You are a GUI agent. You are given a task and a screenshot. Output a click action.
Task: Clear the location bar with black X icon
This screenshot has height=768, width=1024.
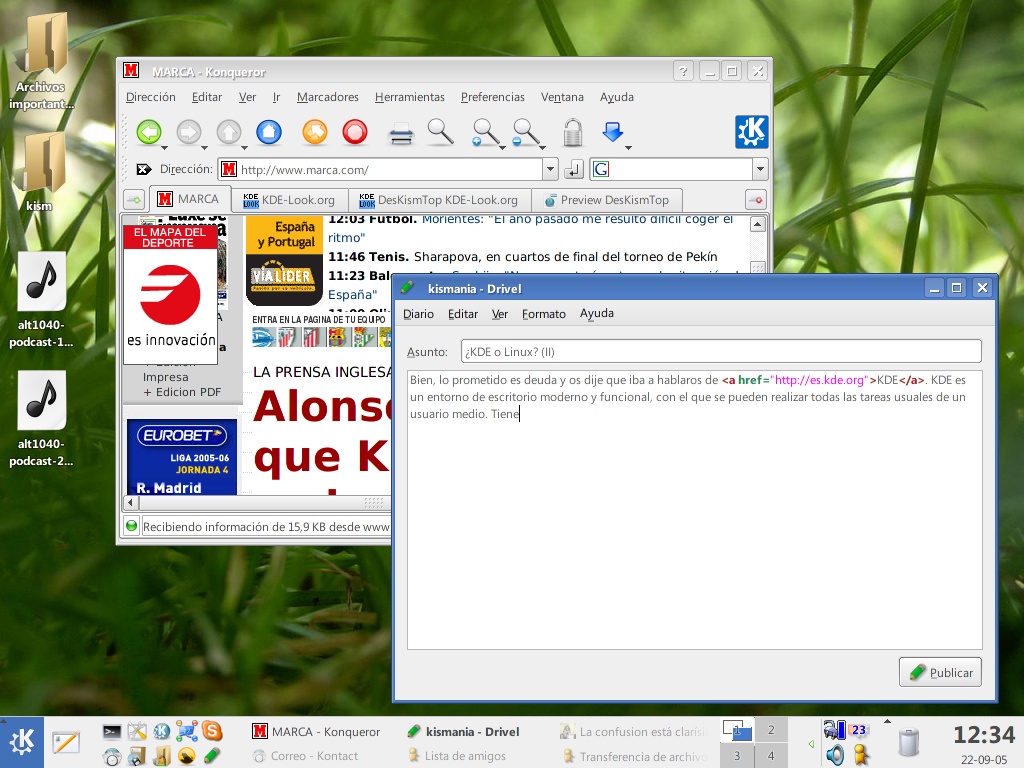[x=143, y=170]
